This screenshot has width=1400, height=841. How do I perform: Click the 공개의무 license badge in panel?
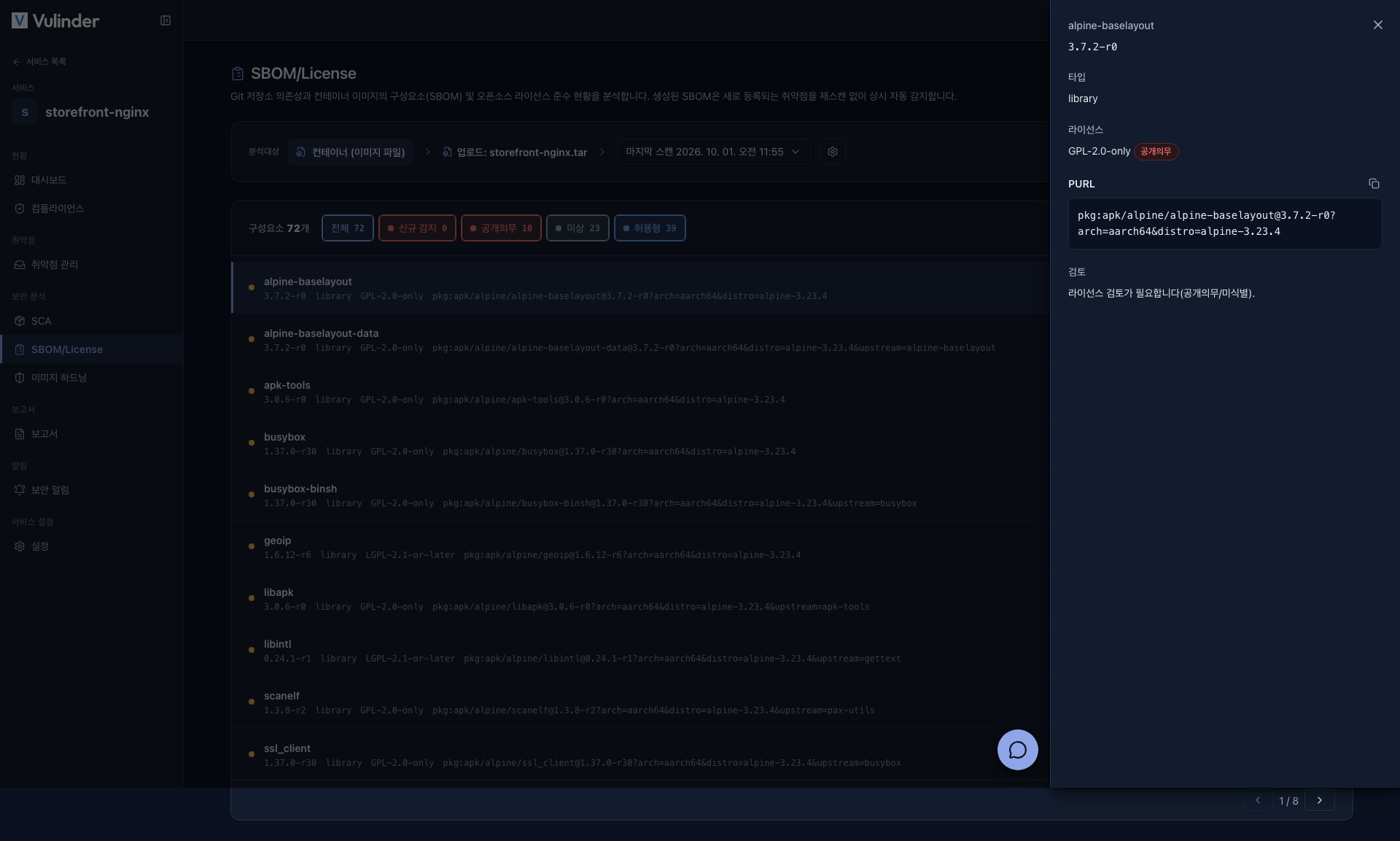click(x=1156, y=152)
